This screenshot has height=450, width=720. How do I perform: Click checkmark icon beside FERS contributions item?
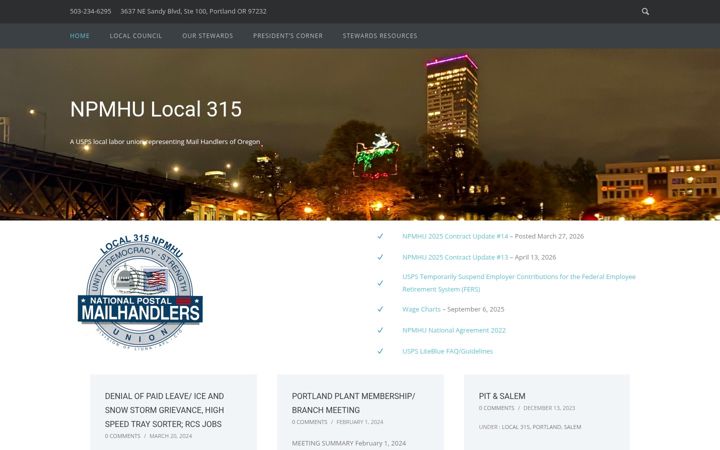point(380,283)
